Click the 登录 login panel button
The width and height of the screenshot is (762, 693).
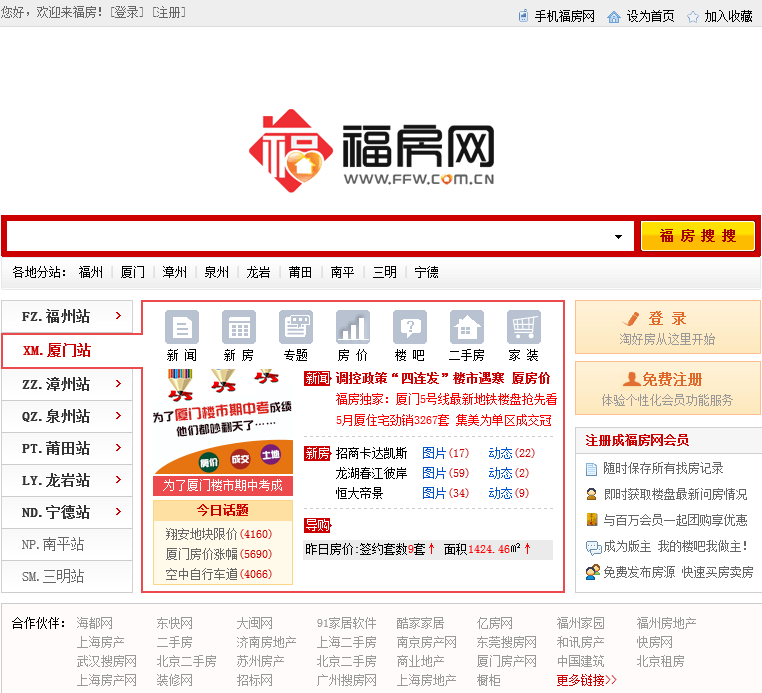[668, 327]
